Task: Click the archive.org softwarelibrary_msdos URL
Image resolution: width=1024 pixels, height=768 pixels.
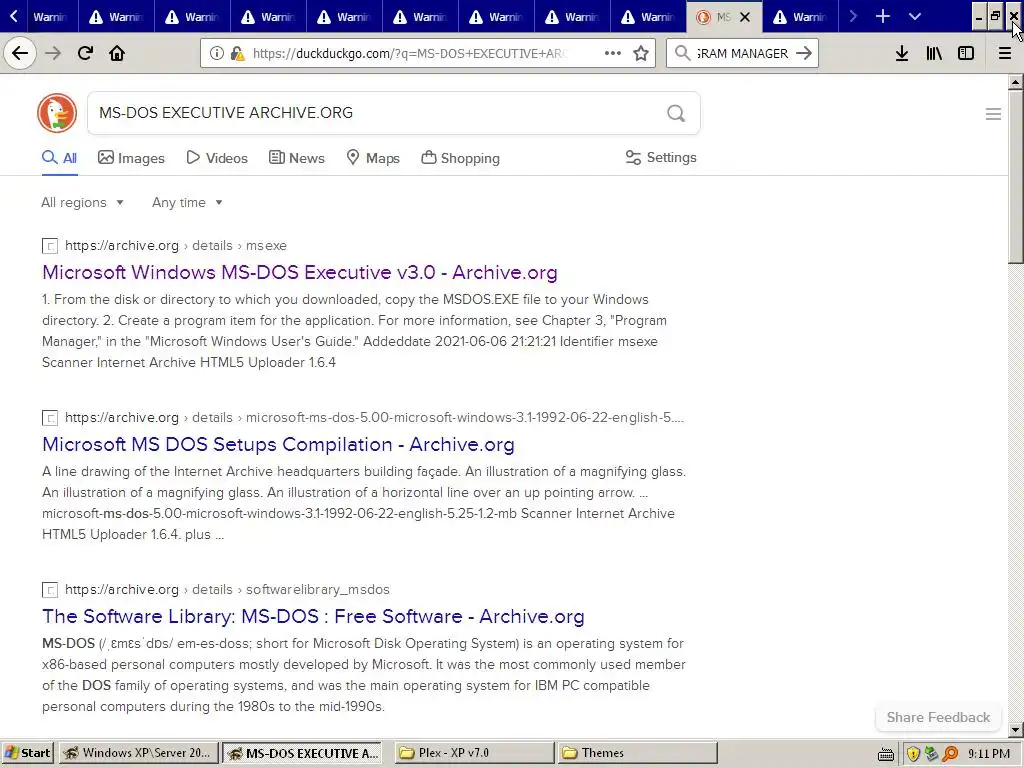Action: (x=227, y=590)
